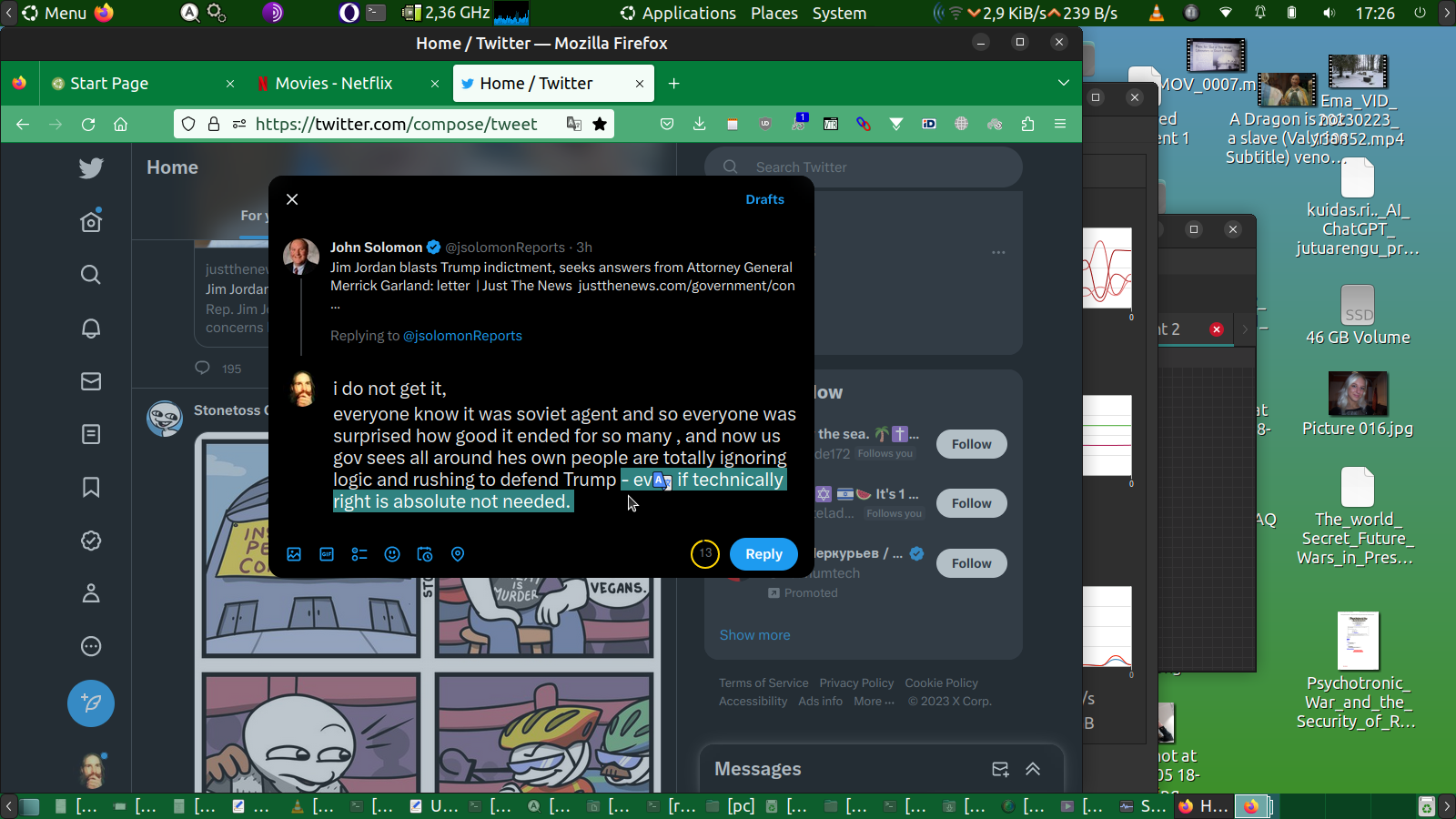Open a new Firefox tab
This screenshot has height=819, width=1456.
click(673, 83)
